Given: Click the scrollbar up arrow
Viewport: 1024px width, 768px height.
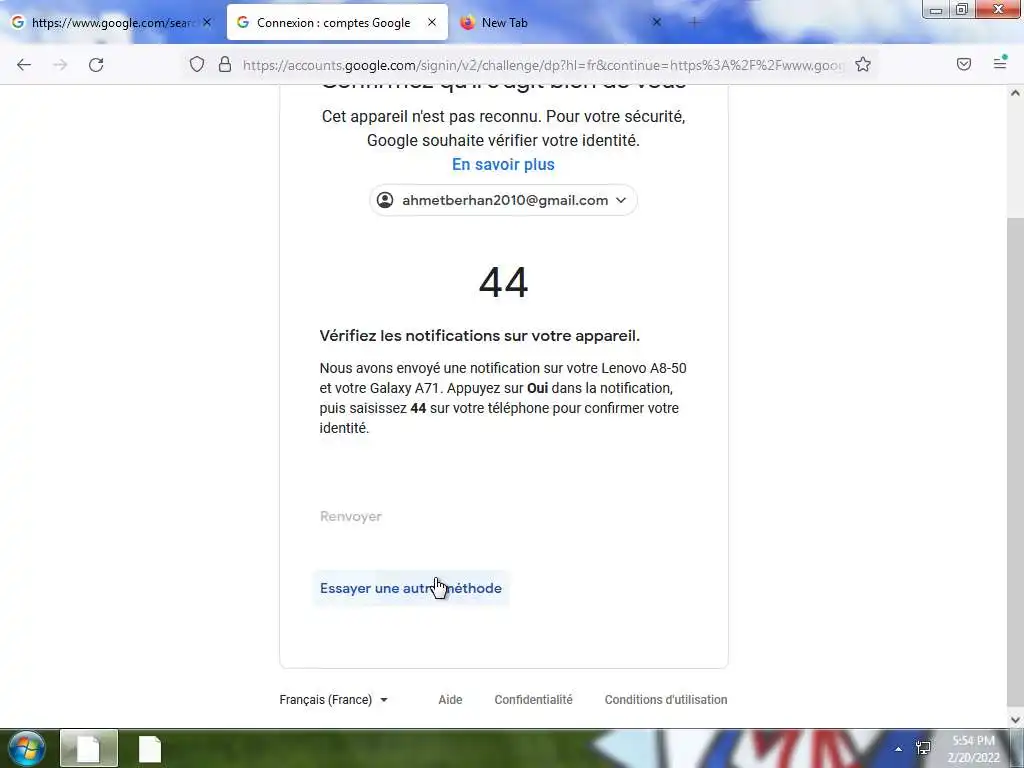Looking at the screenshot, I should coord(1015,93).
